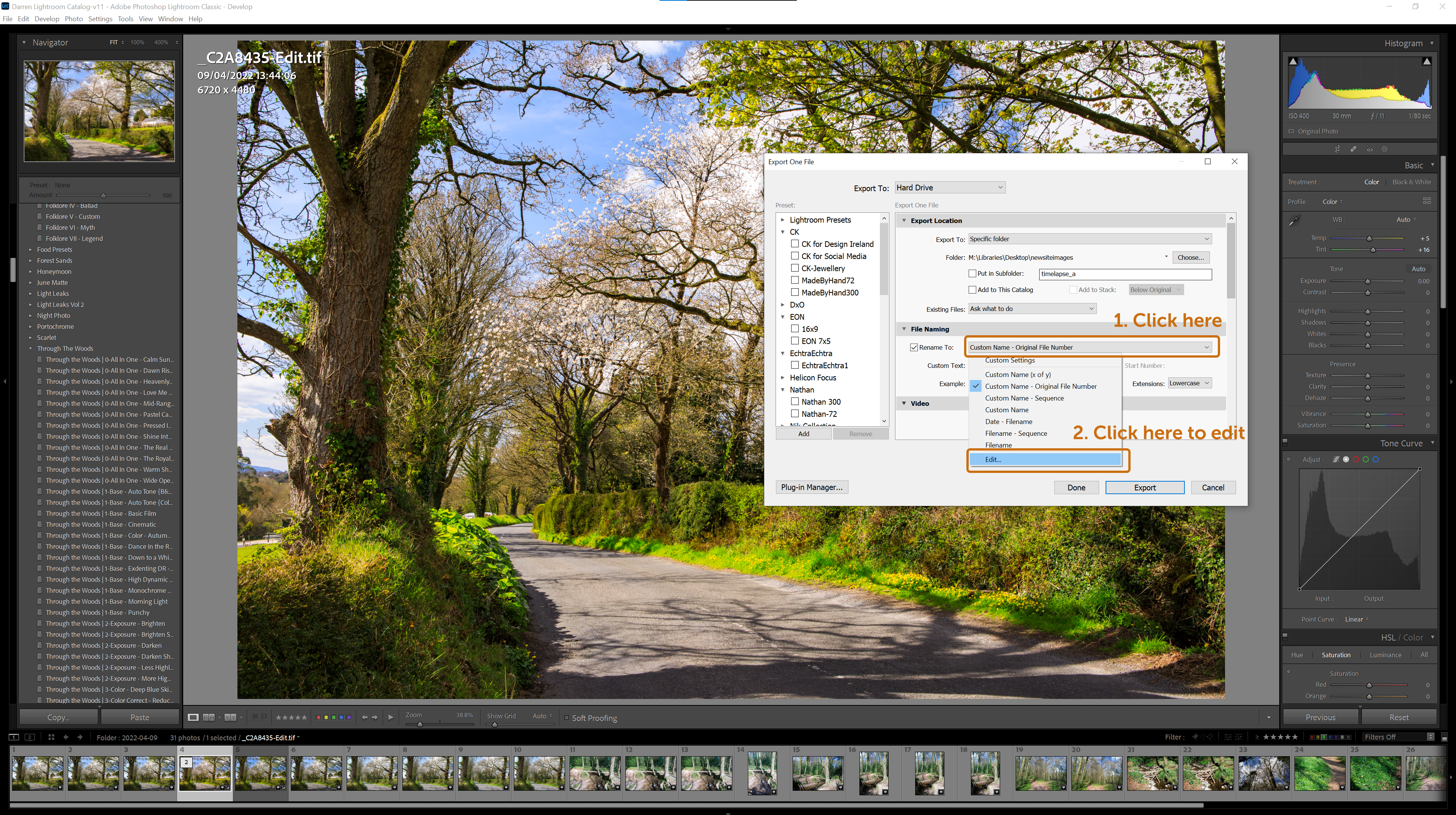1456x815 pixels.
Task: Toggle Original Photo checkbox in Histogram
Action: coord(1291,131)
